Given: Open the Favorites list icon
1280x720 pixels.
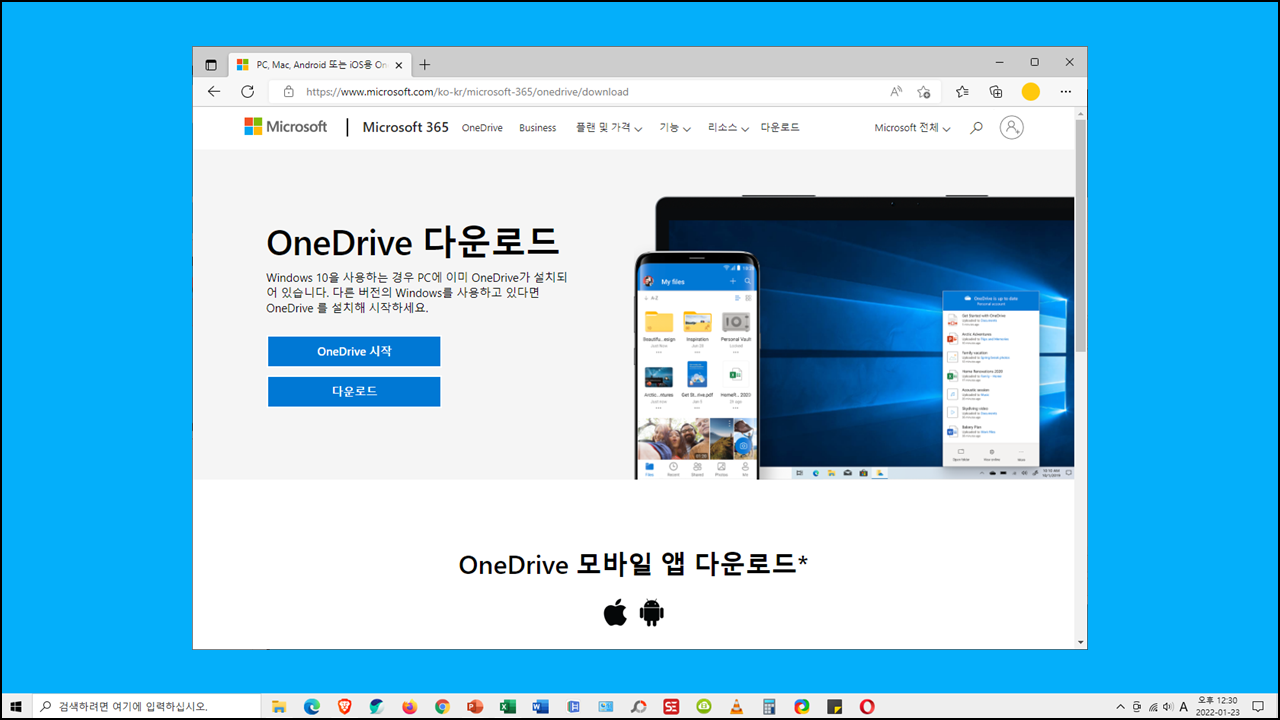Looking at the screenshot, I should pyautogui.click(x=962, y=91).
